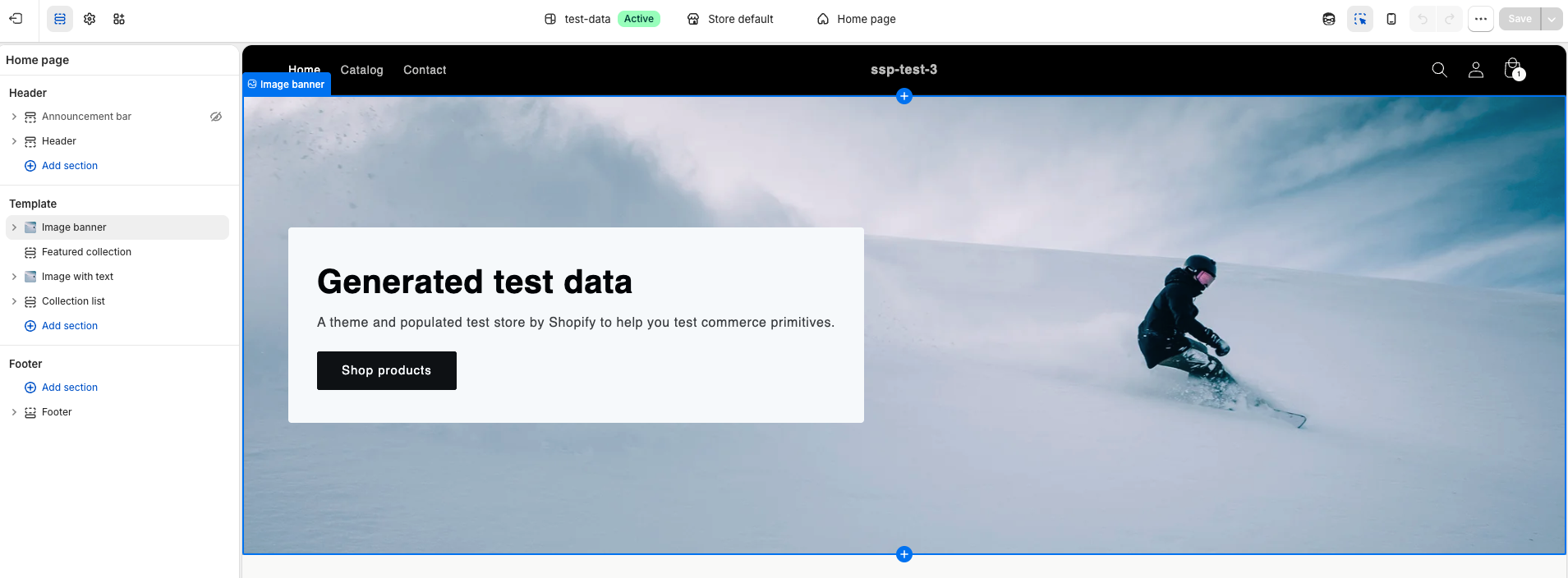
Task: Click the Save button
Action: click(1520, 19)
